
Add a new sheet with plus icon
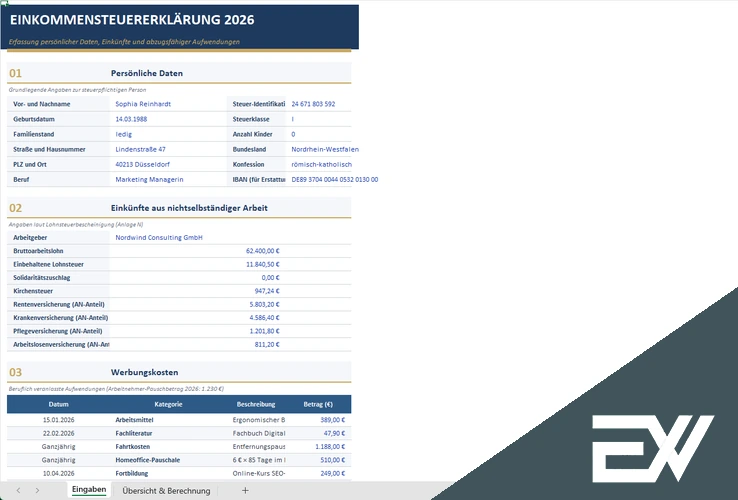[245, 491]
